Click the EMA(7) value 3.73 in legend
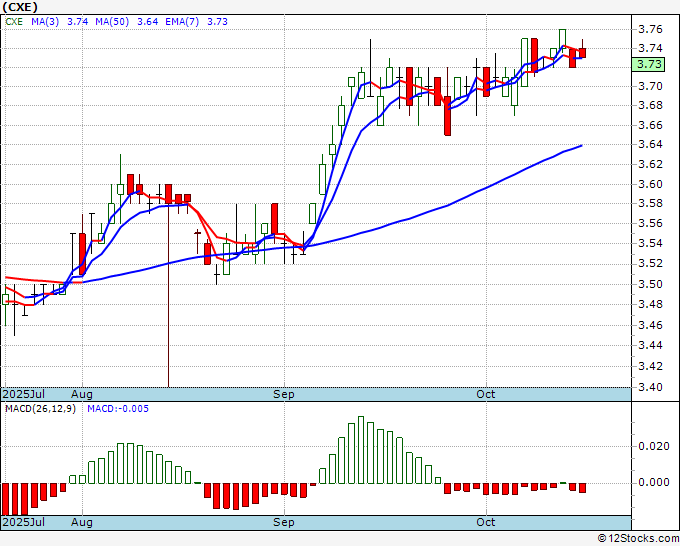Viewport: 680px width, 546px height. 217,22
